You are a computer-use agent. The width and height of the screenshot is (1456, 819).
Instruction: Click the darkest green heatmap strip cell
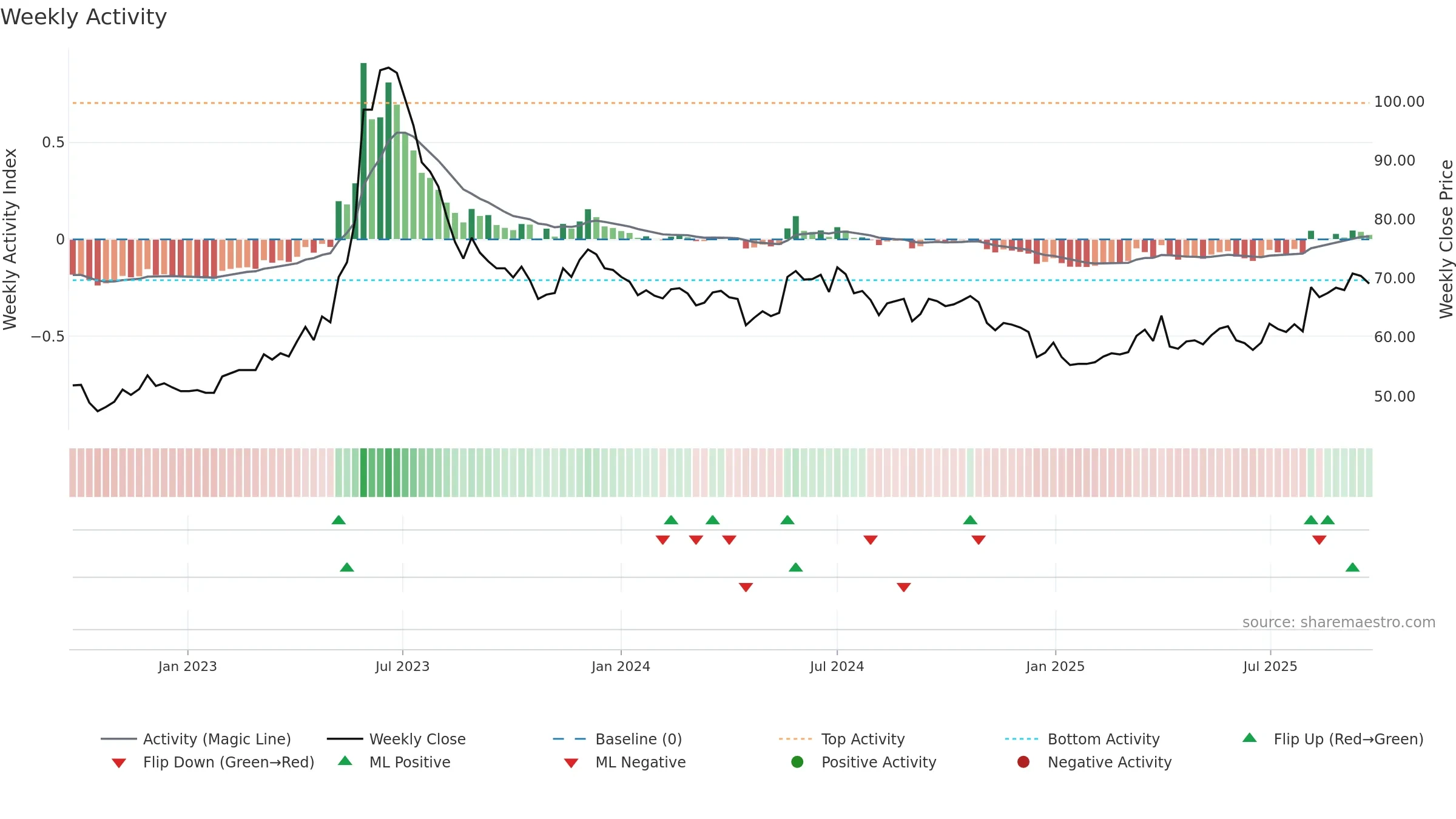coord(363,473)
